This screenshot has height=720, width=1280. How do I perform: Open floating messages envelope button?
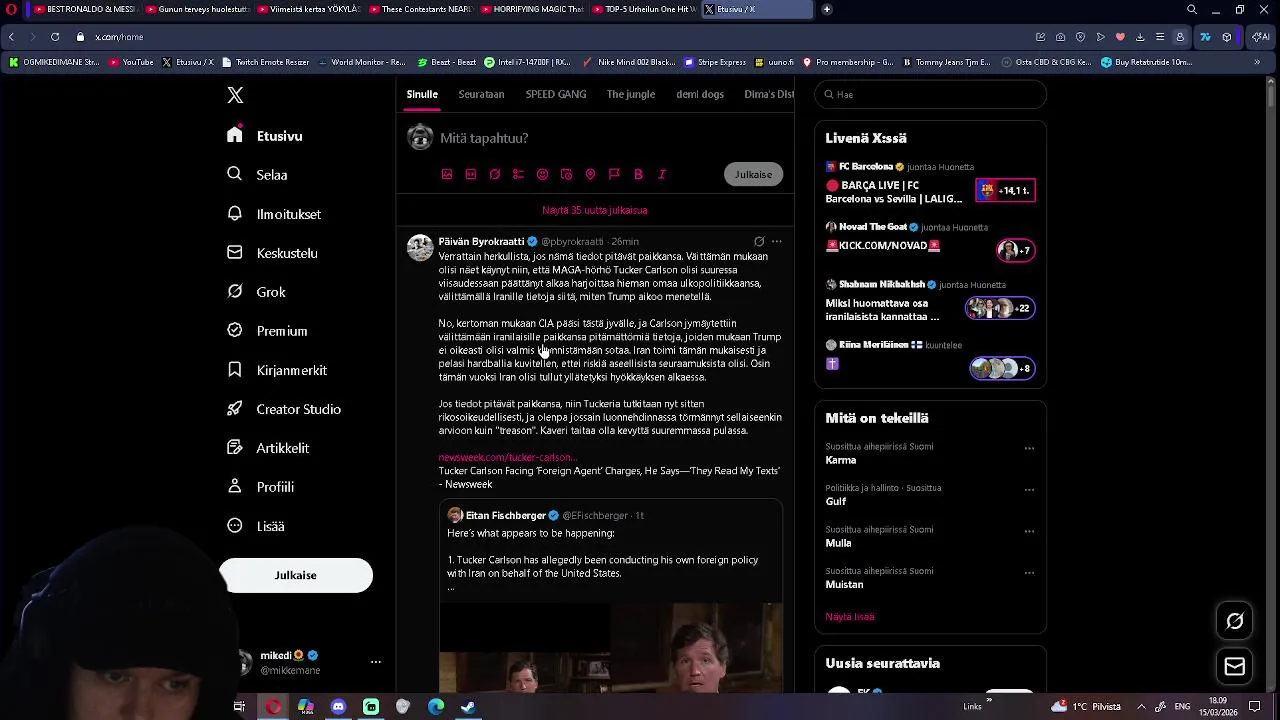pos(1235,667)
